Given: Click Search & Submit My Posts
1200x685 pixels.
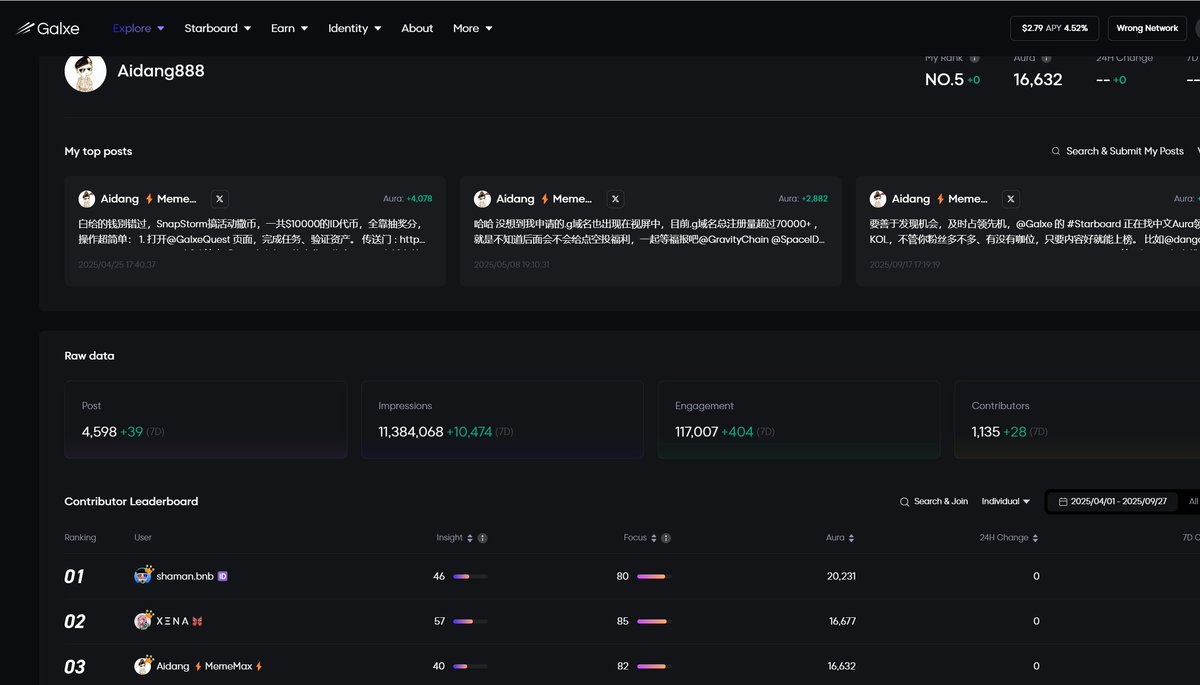Looking at the screenshot, I should (x=1117, y=151).
